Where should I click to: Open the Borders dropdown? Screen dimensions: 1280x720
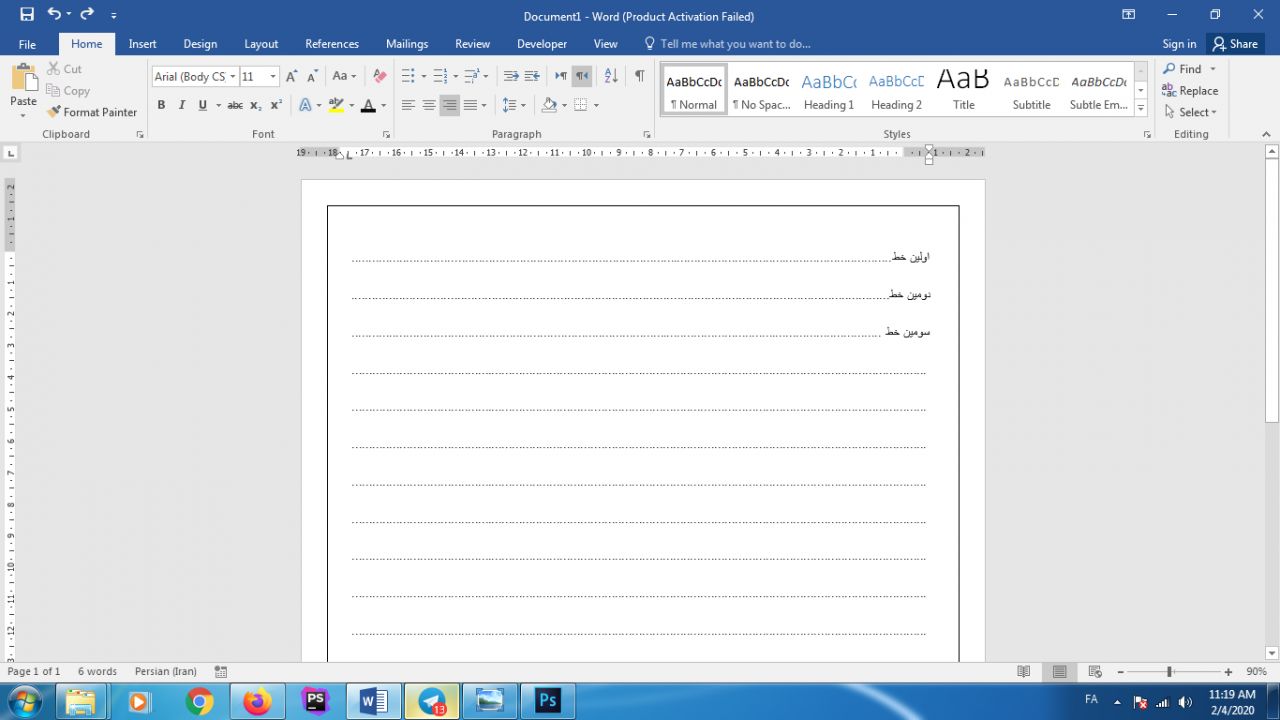596,105
